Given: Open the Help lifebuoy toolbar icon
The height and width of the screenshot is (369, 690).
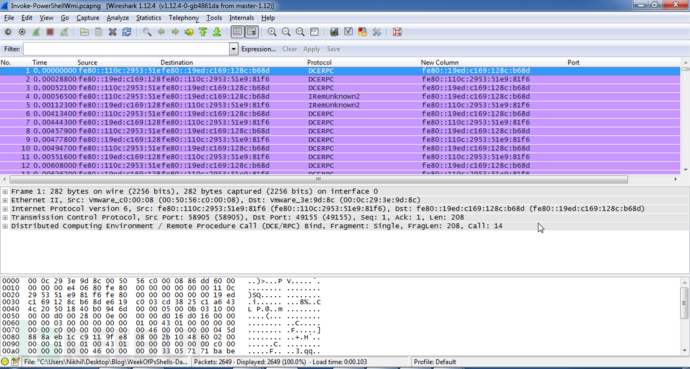Looking at the screenshot, I should pyautogui.click(x=397, y=32).
